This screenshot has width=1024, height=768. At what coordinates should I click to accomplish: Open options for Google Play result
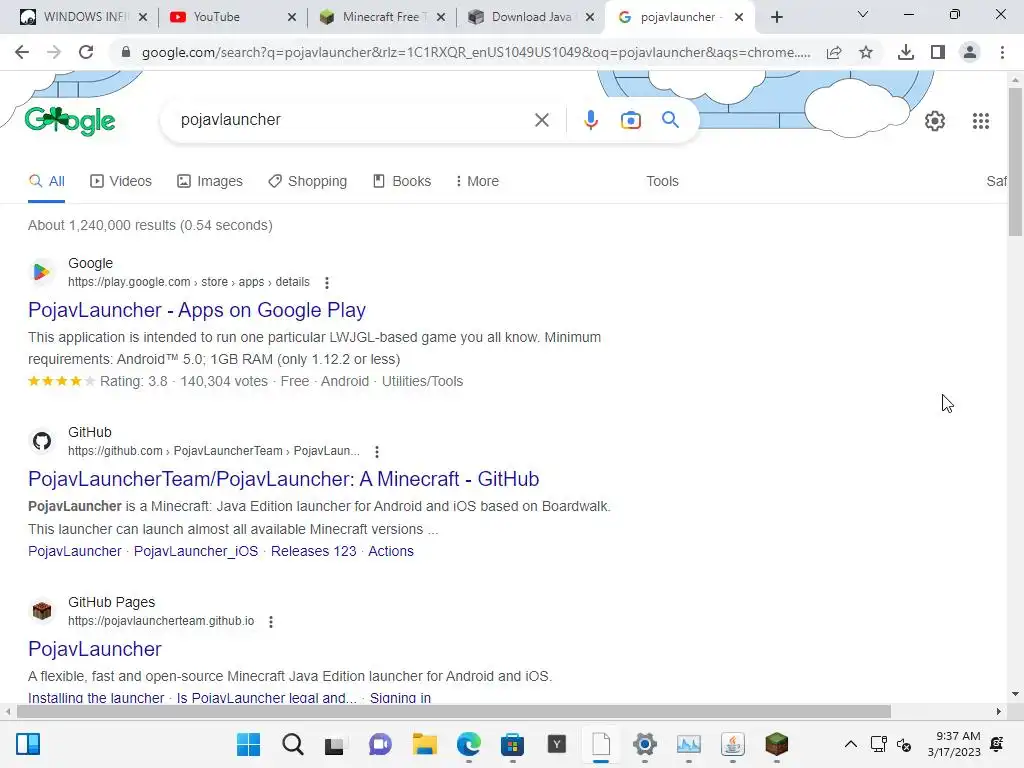click(327, 282)
